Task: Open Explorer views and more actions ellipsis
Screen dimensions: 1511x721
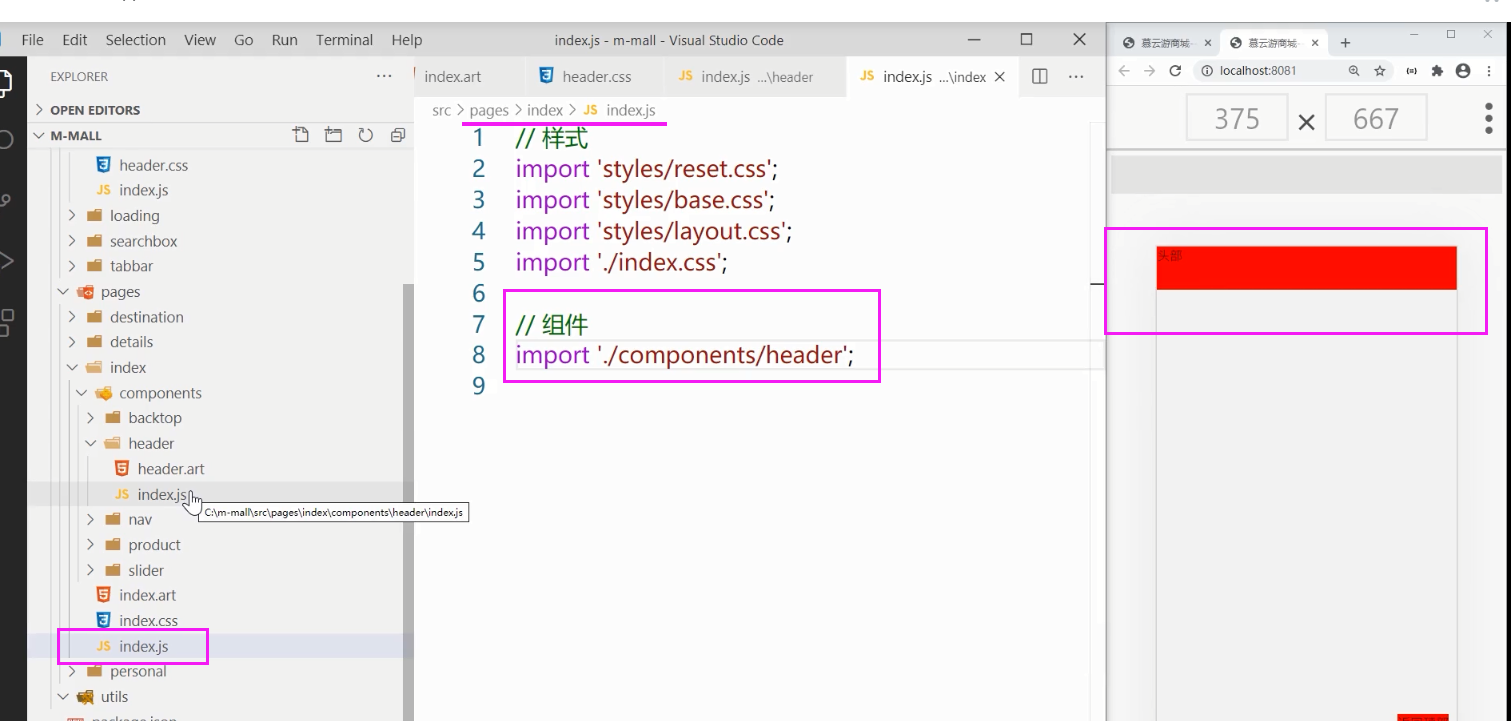Action: click(384, 76)
